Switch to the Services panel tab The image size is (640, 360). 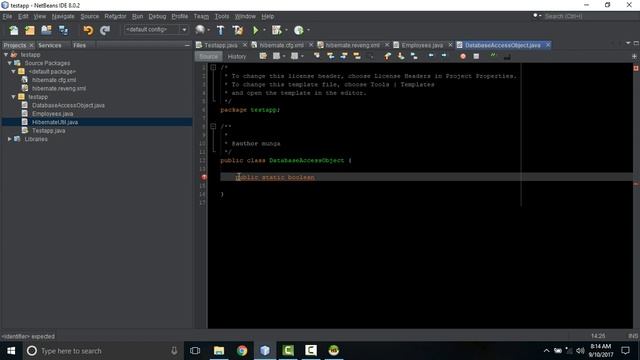pos(50,45)
